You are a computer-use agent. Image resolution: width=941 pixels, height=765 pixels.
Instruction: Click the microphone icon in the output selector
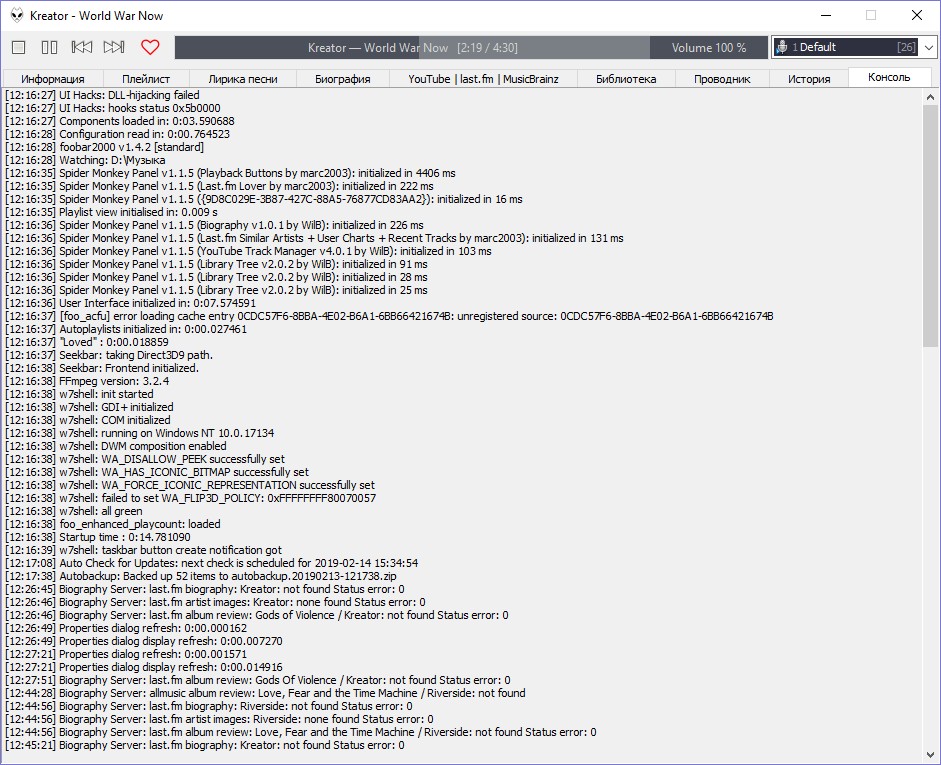(x=781, y=47)
